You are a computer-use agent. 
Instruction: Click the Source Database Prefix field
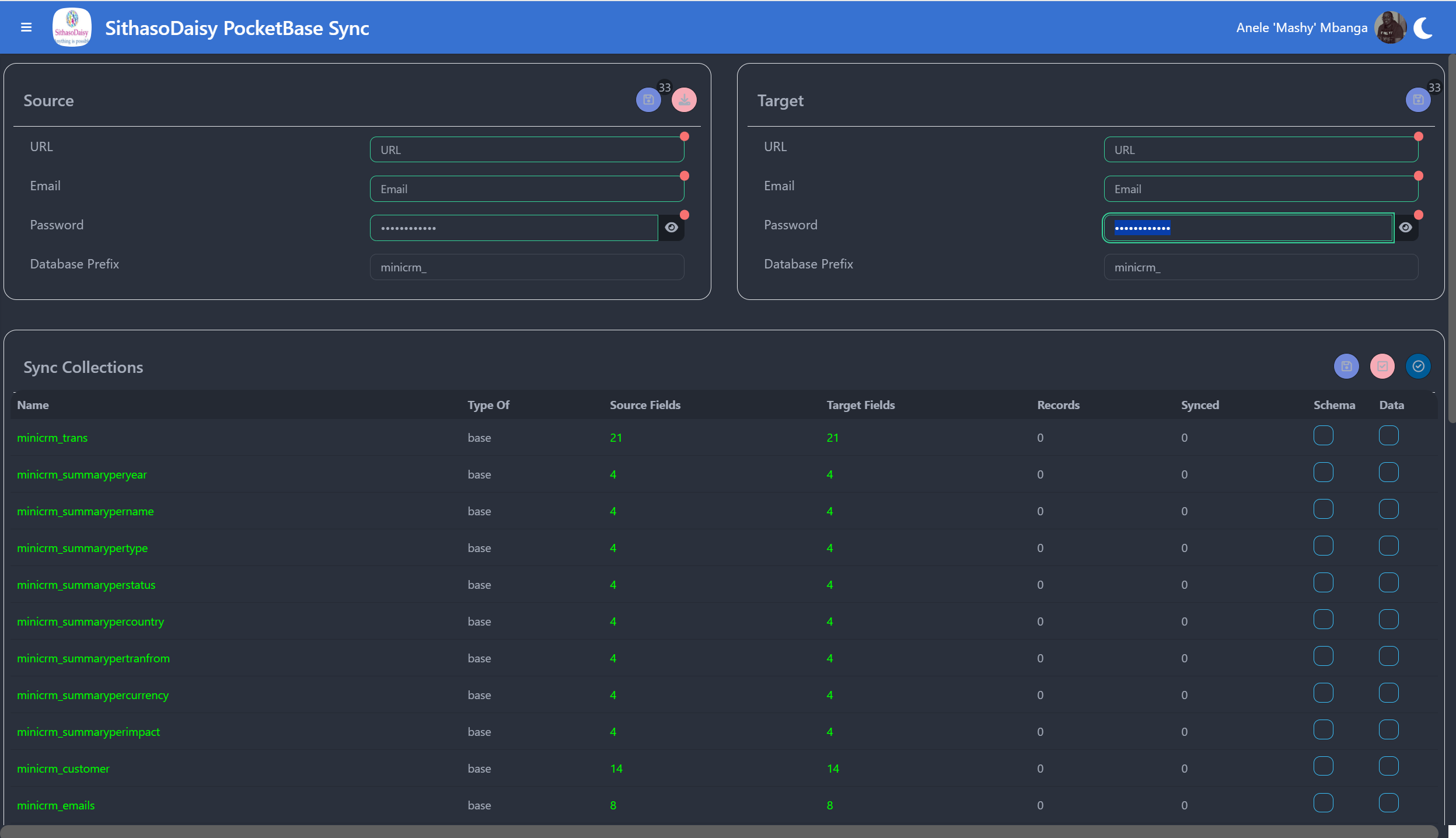[x=526, y=267]
